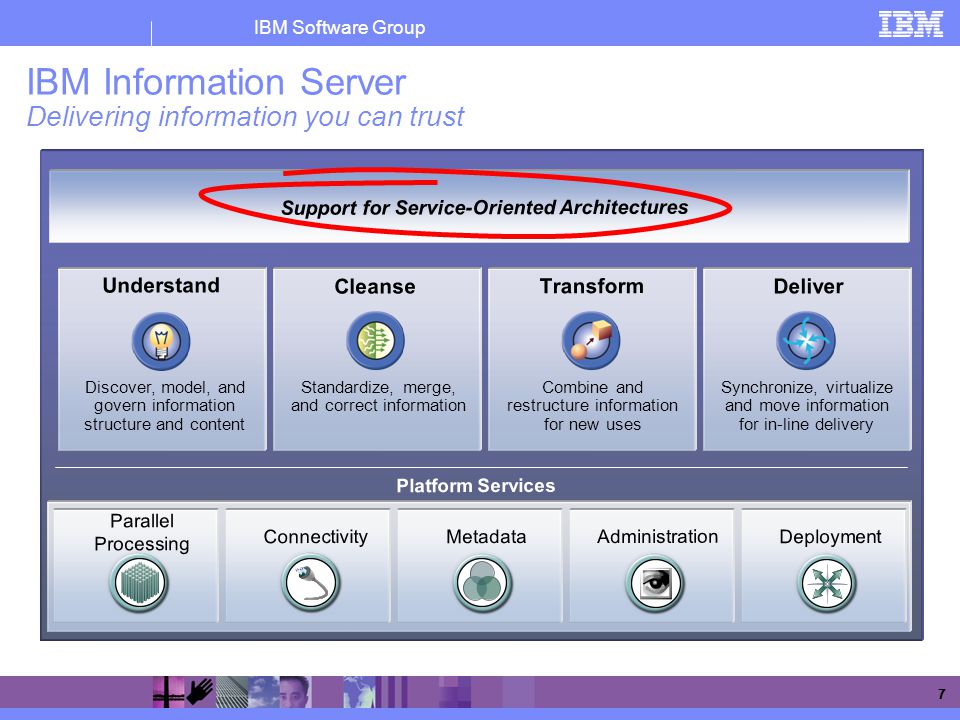Click the IBM logo in header
Screen dimensions: 960x720
click(x=910, y=24)
